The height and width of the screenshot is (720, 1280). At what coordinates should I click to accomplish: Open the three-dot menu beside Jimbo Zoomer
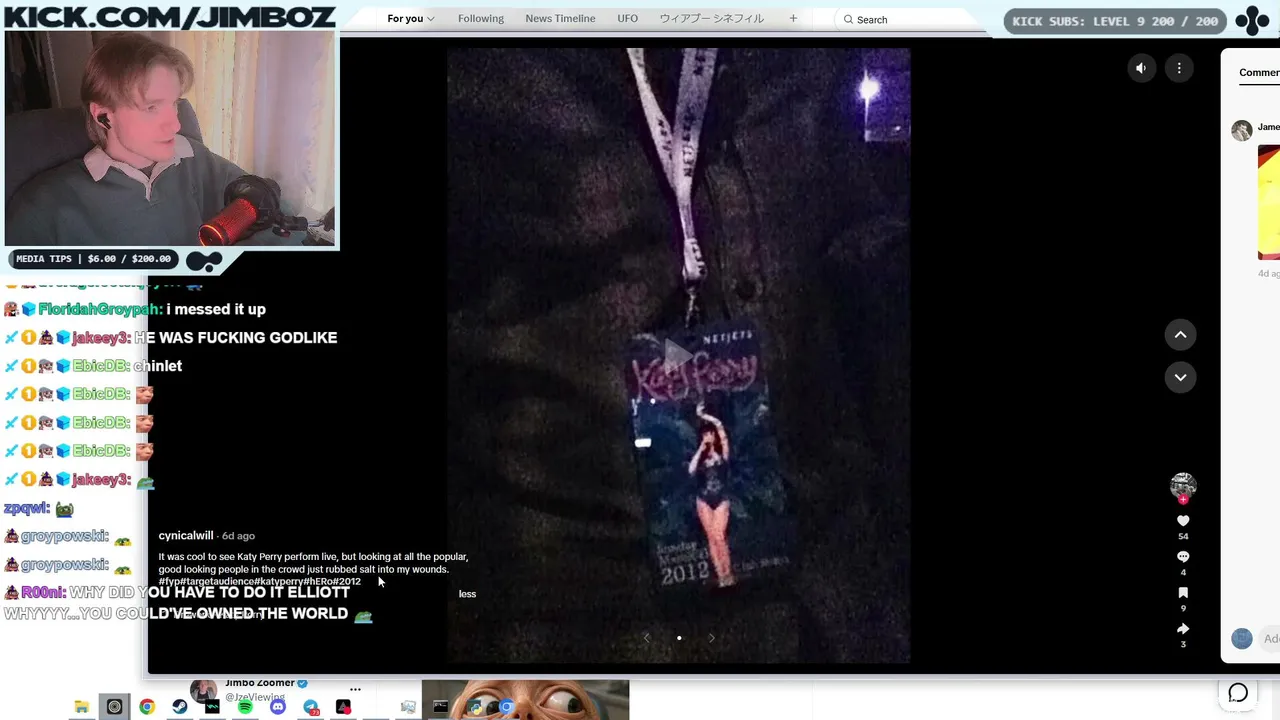pos(355,688)
